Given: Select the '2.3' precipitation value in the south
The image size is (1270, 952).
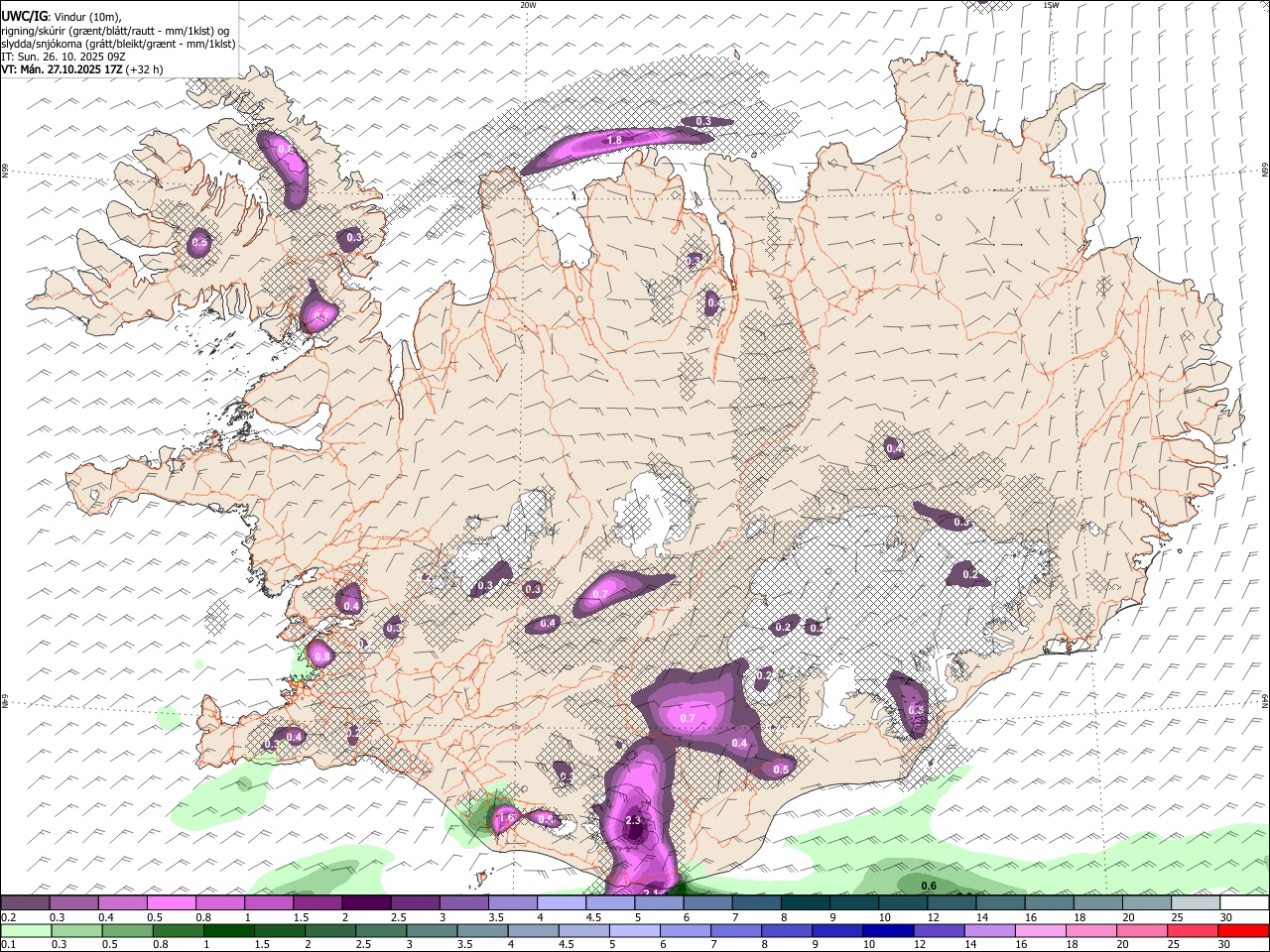Looking at the screenshot, I should pyautogui.click(x=634, y=821).
